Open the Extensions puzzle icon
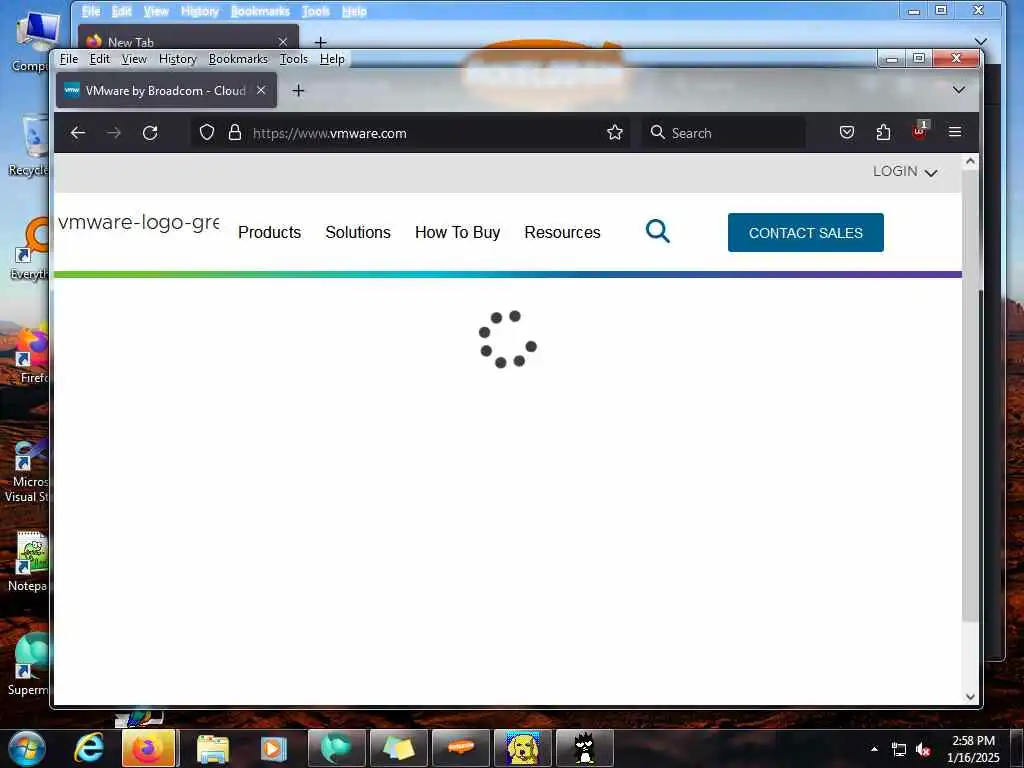Image resolution: width=1024 pixels, height=768 pixels. [x=883, y=133]
